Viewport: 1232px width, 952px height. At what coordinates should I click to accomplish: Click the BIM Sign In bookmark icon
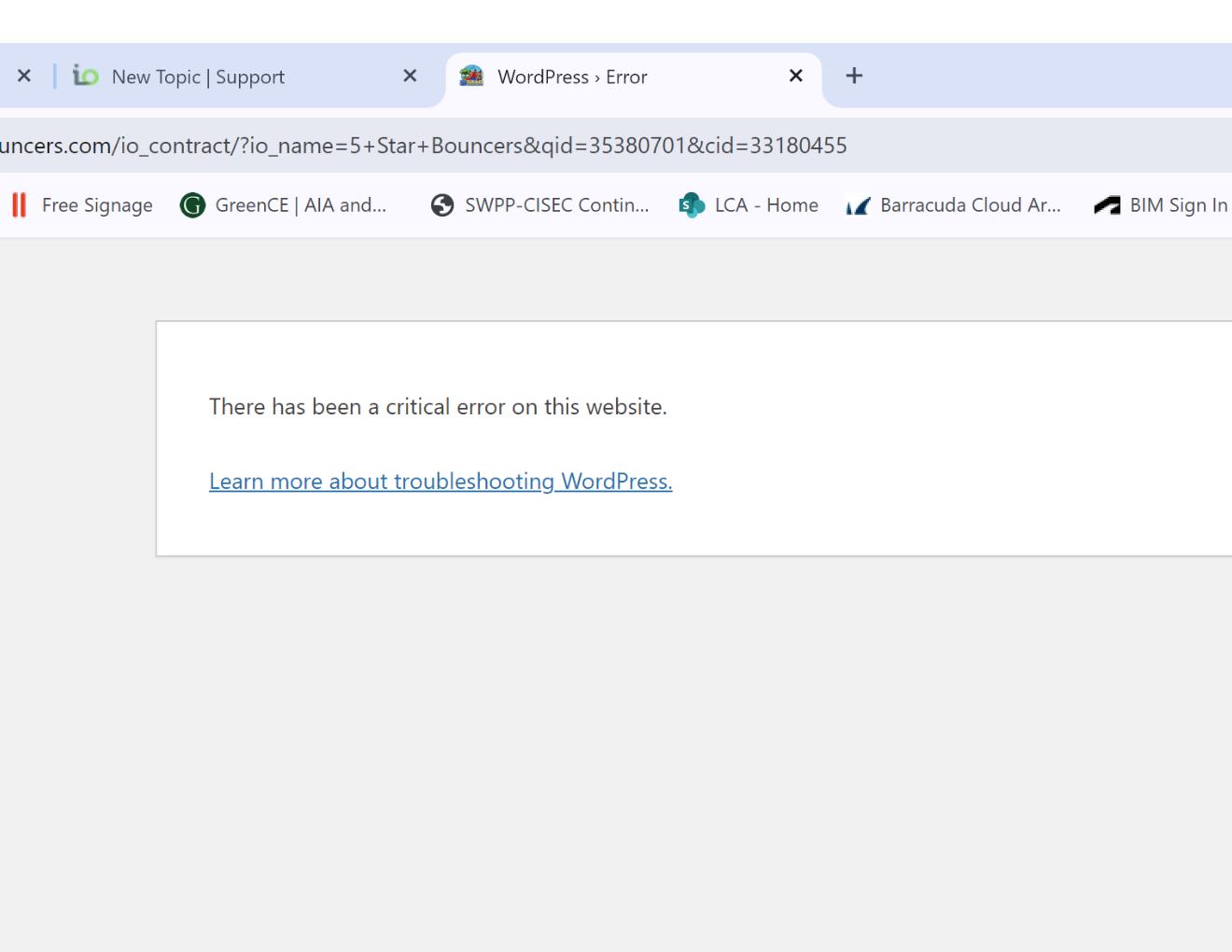pos(1107,205)
